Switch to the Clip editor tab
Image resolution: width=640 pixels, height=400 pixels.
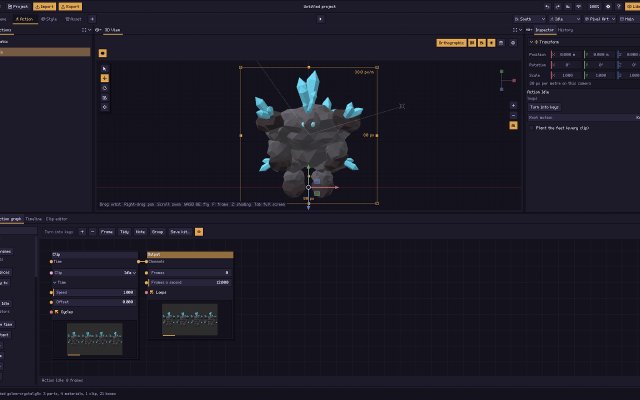pos(56,219)
